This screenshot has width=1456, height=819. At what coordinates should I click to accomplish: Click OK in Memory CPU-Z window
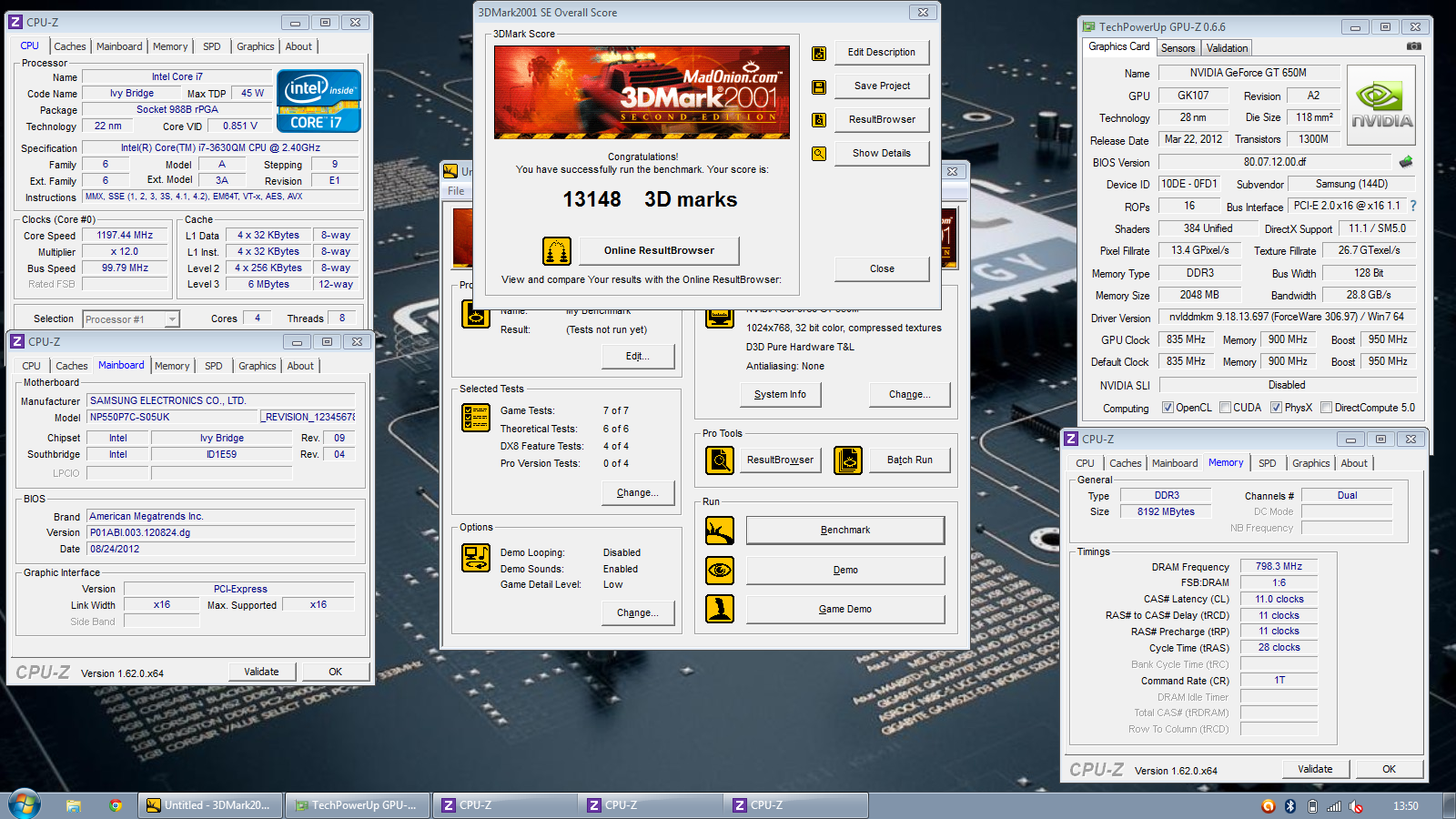click(x=1390, y=769)
